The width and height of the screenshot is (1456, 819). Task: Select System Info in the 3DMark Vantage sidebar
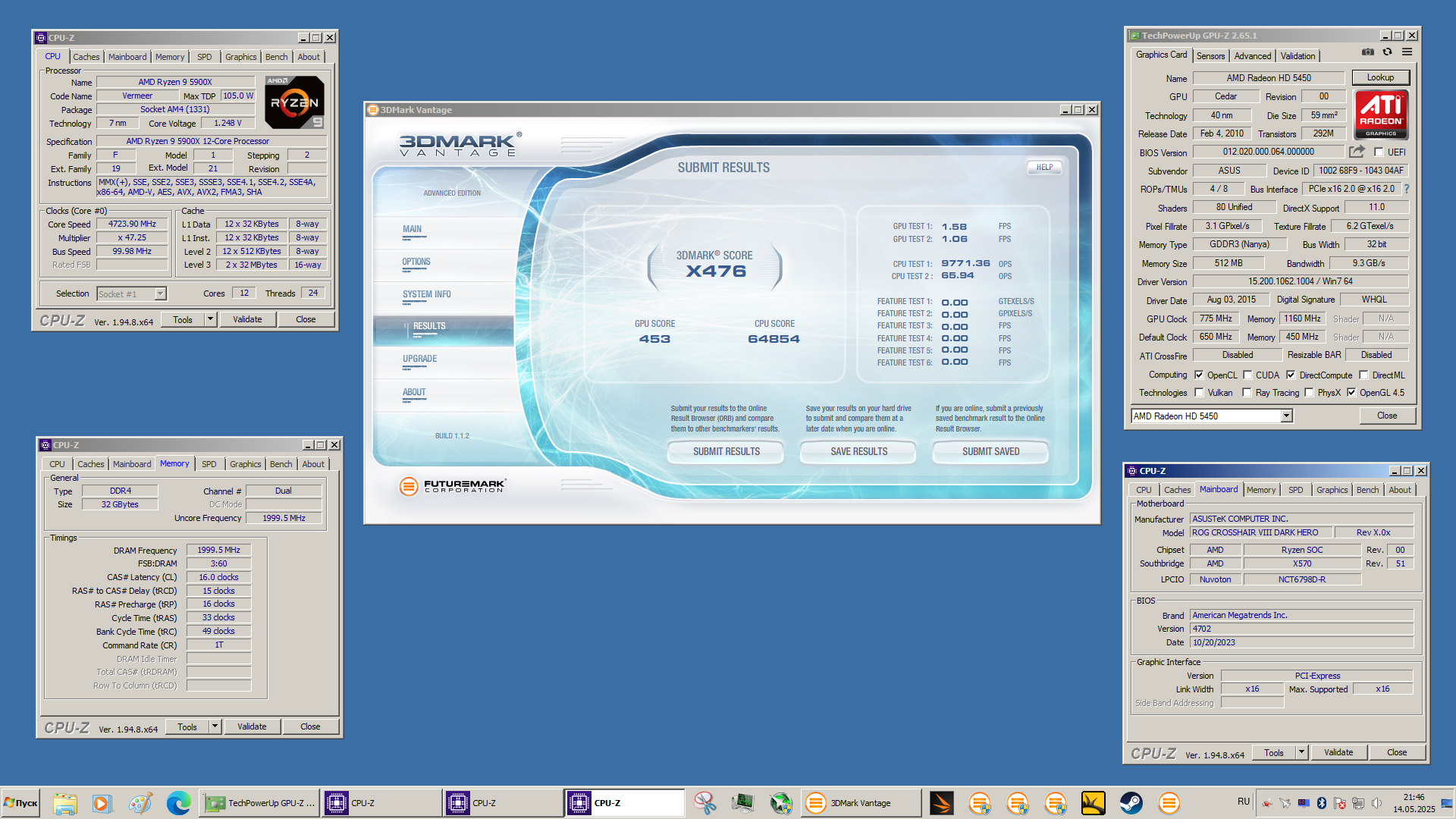tap(427, 294)
